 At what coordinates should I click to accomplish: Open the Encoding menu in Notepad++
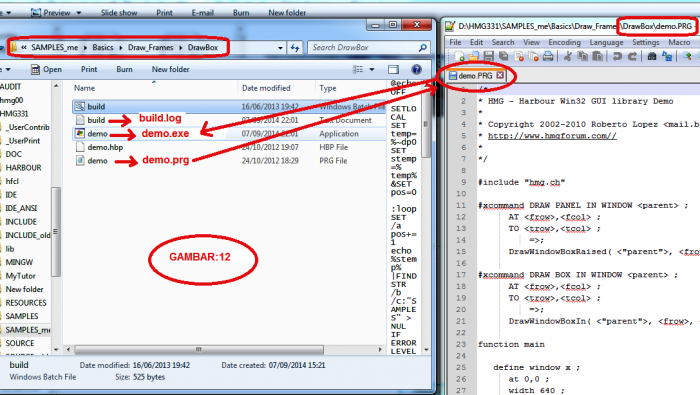point(564,42)
